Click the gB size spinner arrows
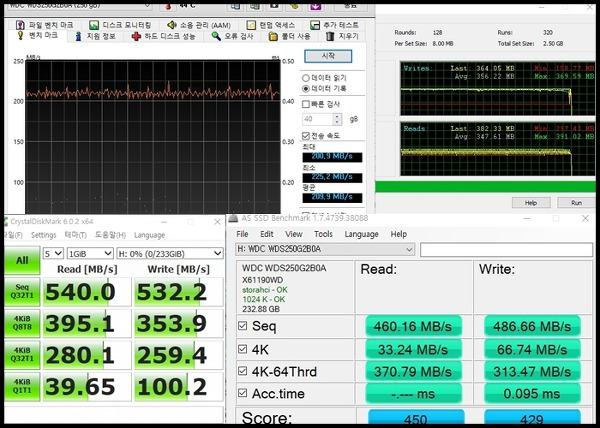The height and width of the screenshot is (428, 600). pyautogui.click(x=337, y=119)
